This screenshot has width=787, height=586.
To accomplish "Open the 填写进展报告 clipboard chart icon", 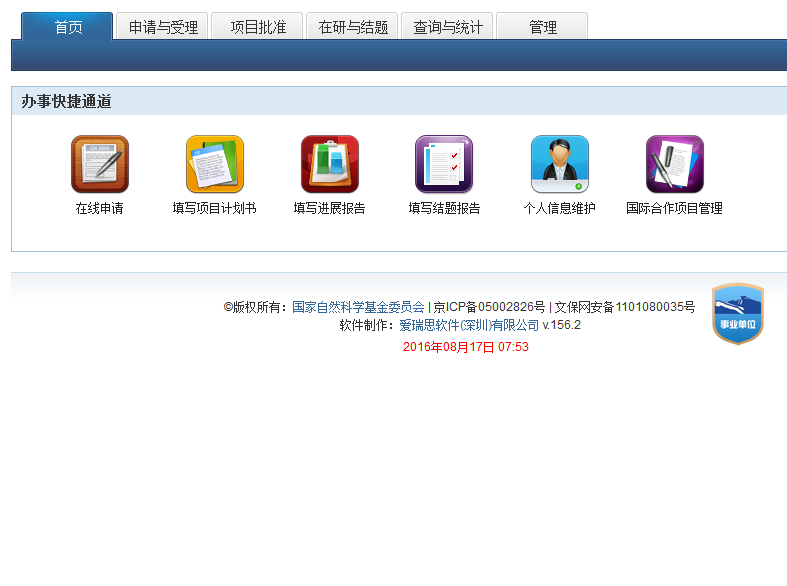I will point(330,164).
